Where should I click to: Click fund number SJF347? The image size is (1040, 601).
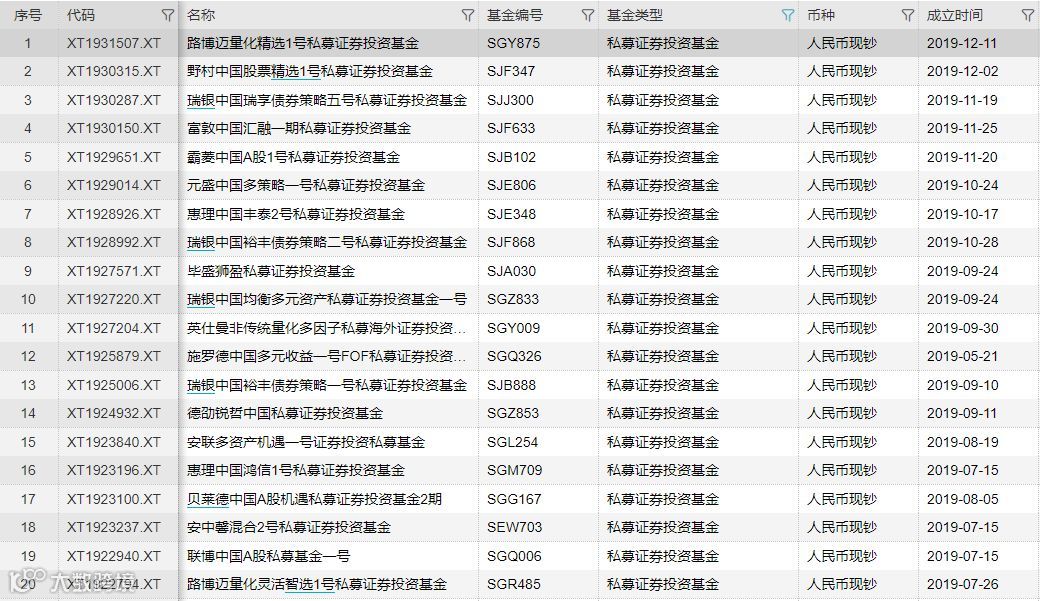[511, 71]
